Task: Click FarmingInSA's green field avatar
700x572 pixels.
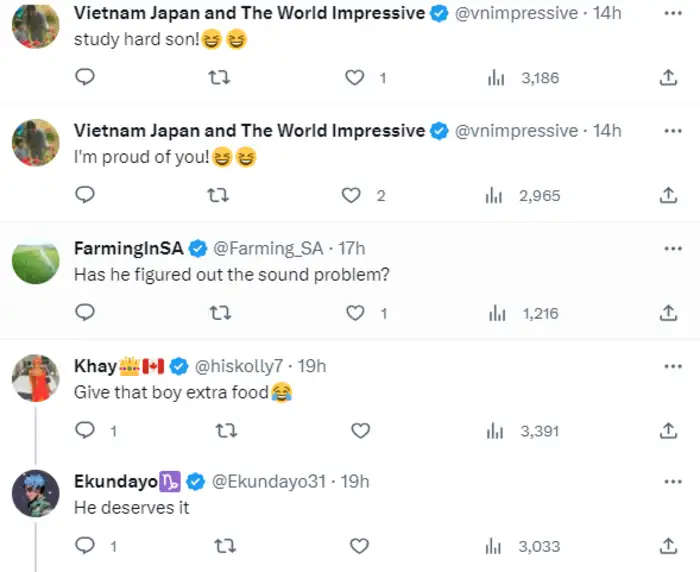Action: pos(35,264)
